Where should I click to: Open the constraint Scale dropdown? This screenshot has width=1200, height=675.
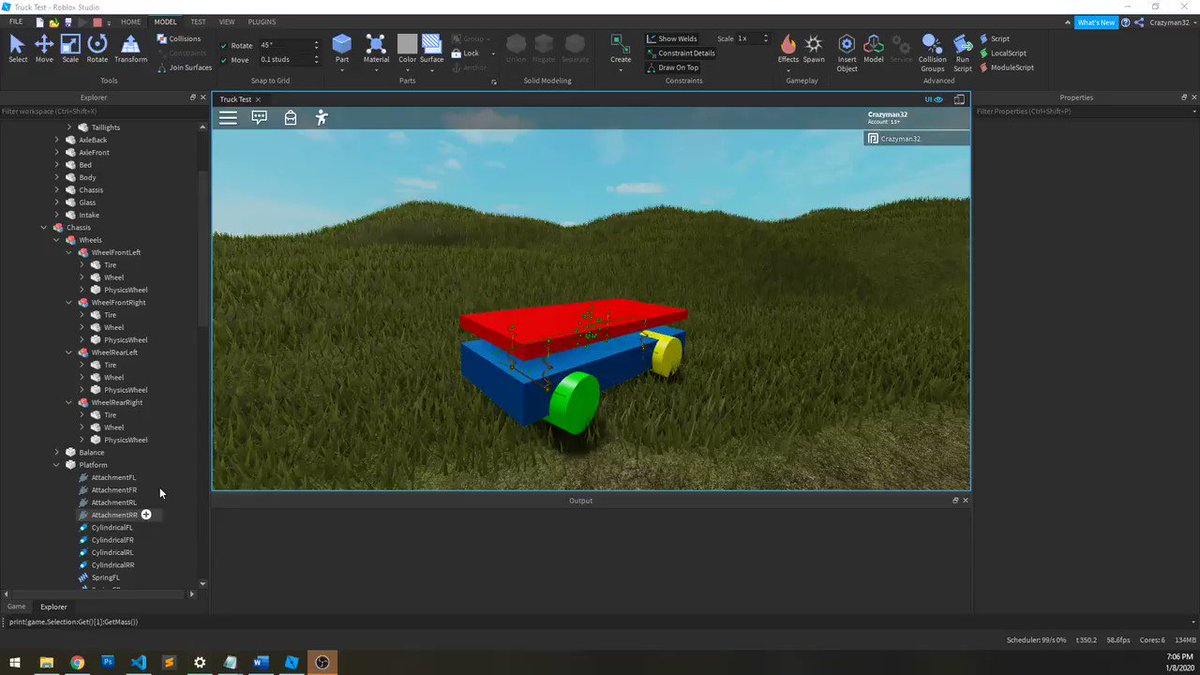pyautogui.click(x=766, y=39)
